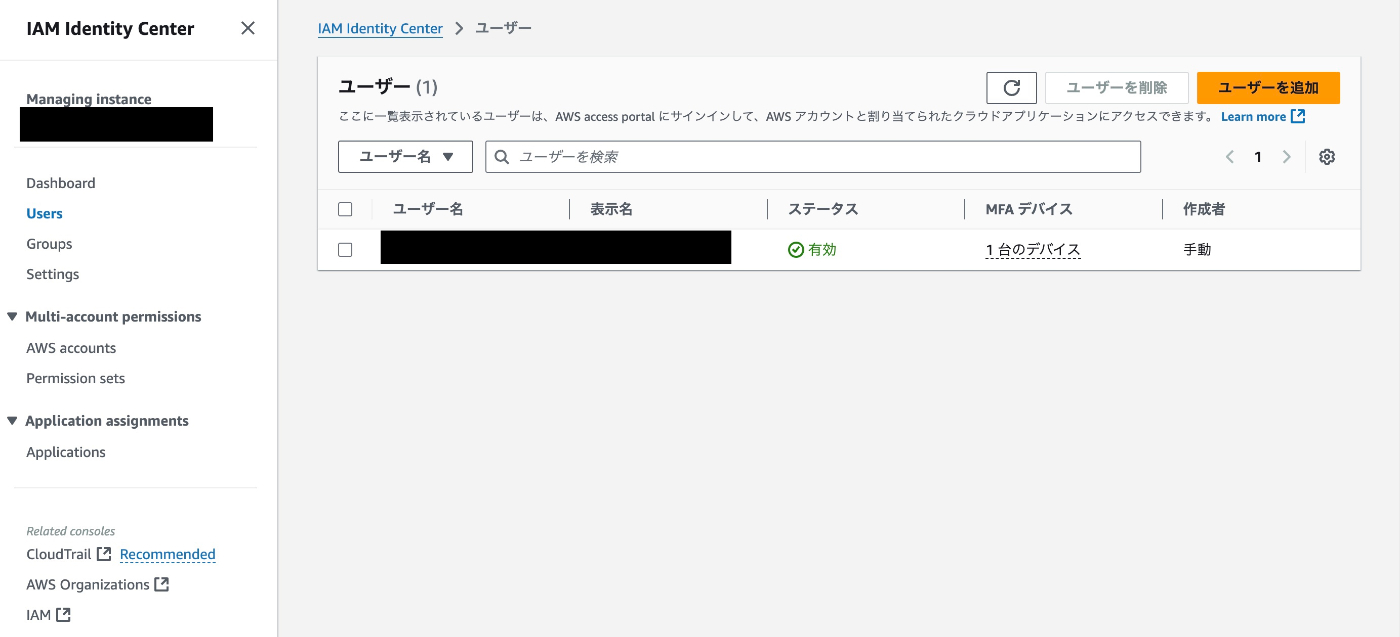Click the ユーザー名 column header
The width and height of the screenshot is (1400, 637).
[x=428, y=209]
